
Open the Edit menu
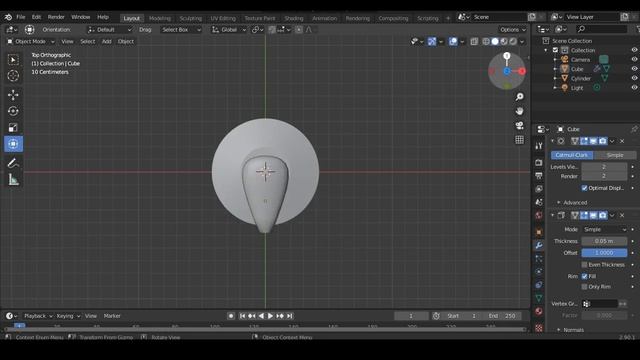[x=36, y=17]
